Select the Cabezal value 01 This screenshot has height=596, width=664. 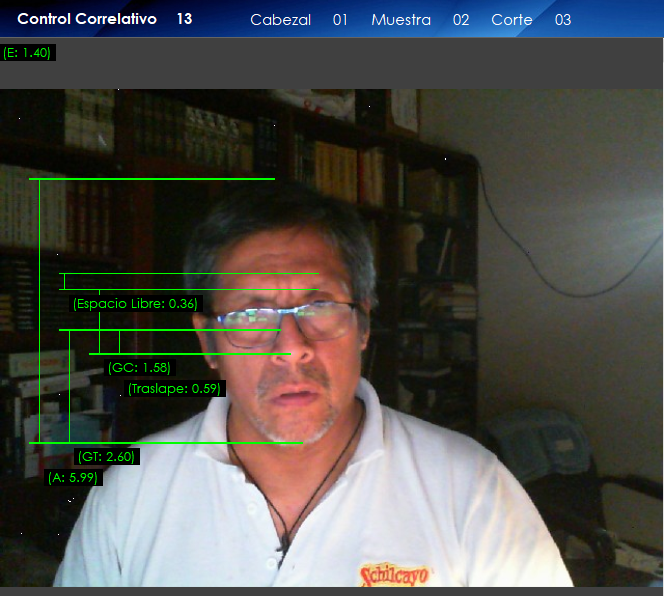tap(340, 20)
